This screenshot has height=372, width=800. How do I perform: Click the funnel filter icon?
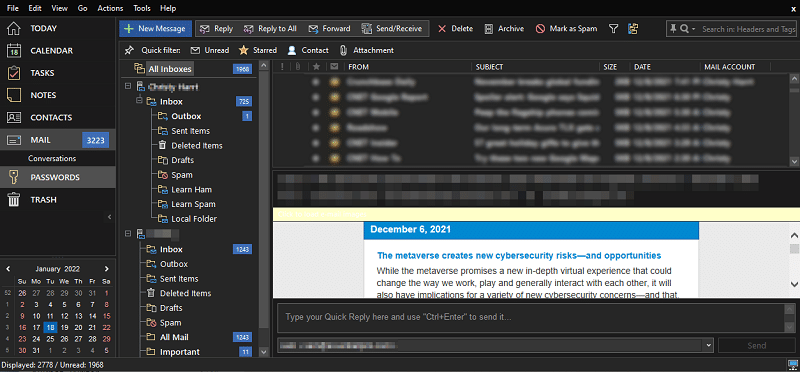tap(614, 29)
